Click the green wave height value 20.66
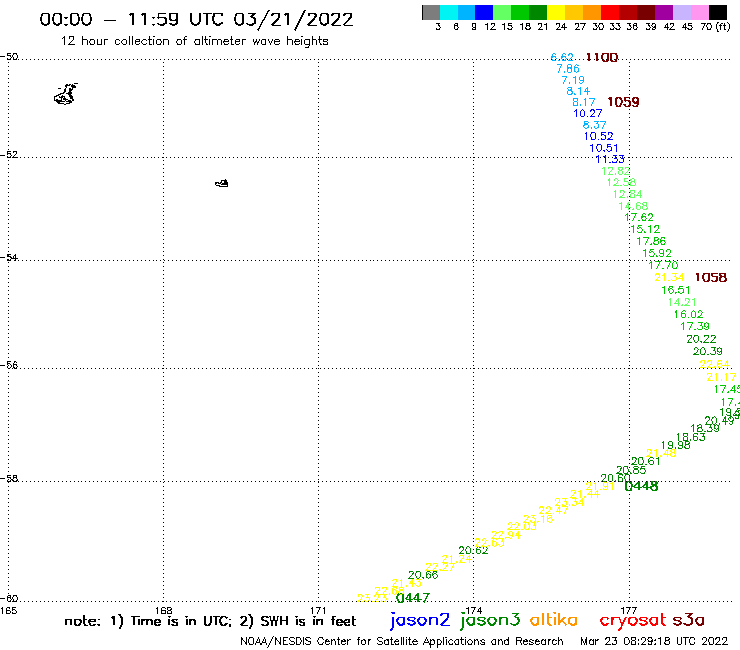Viewport: 740px width, 650px height. (423, 575)
